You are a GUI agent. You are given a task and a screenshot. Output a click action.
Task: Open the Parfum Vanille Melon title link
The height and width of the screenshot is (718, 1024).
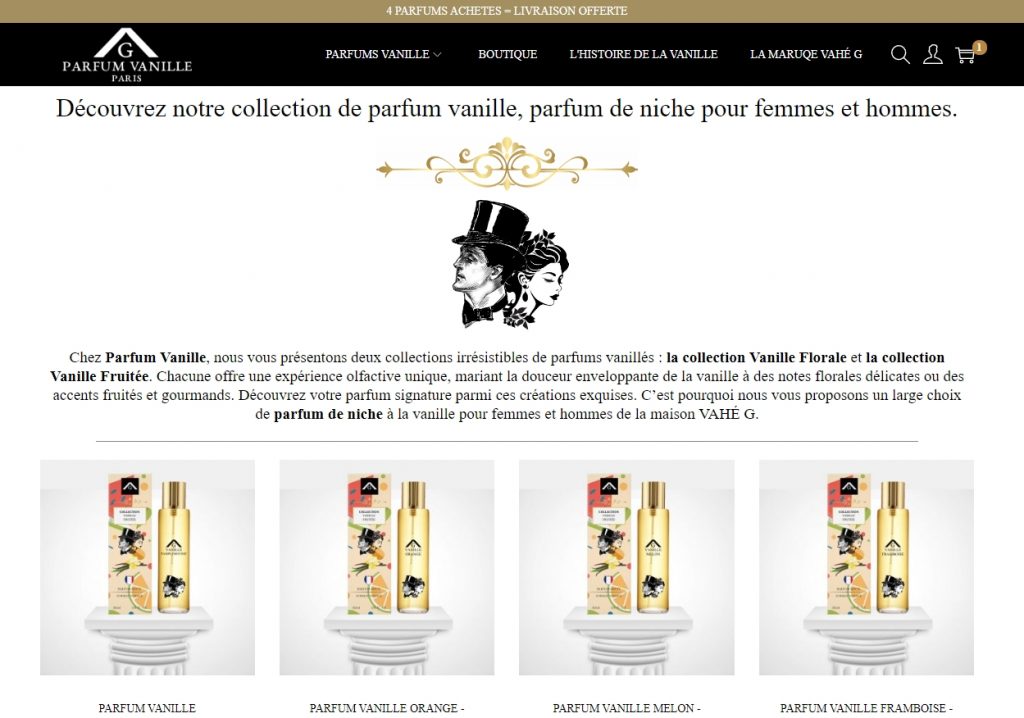[626, 708]
